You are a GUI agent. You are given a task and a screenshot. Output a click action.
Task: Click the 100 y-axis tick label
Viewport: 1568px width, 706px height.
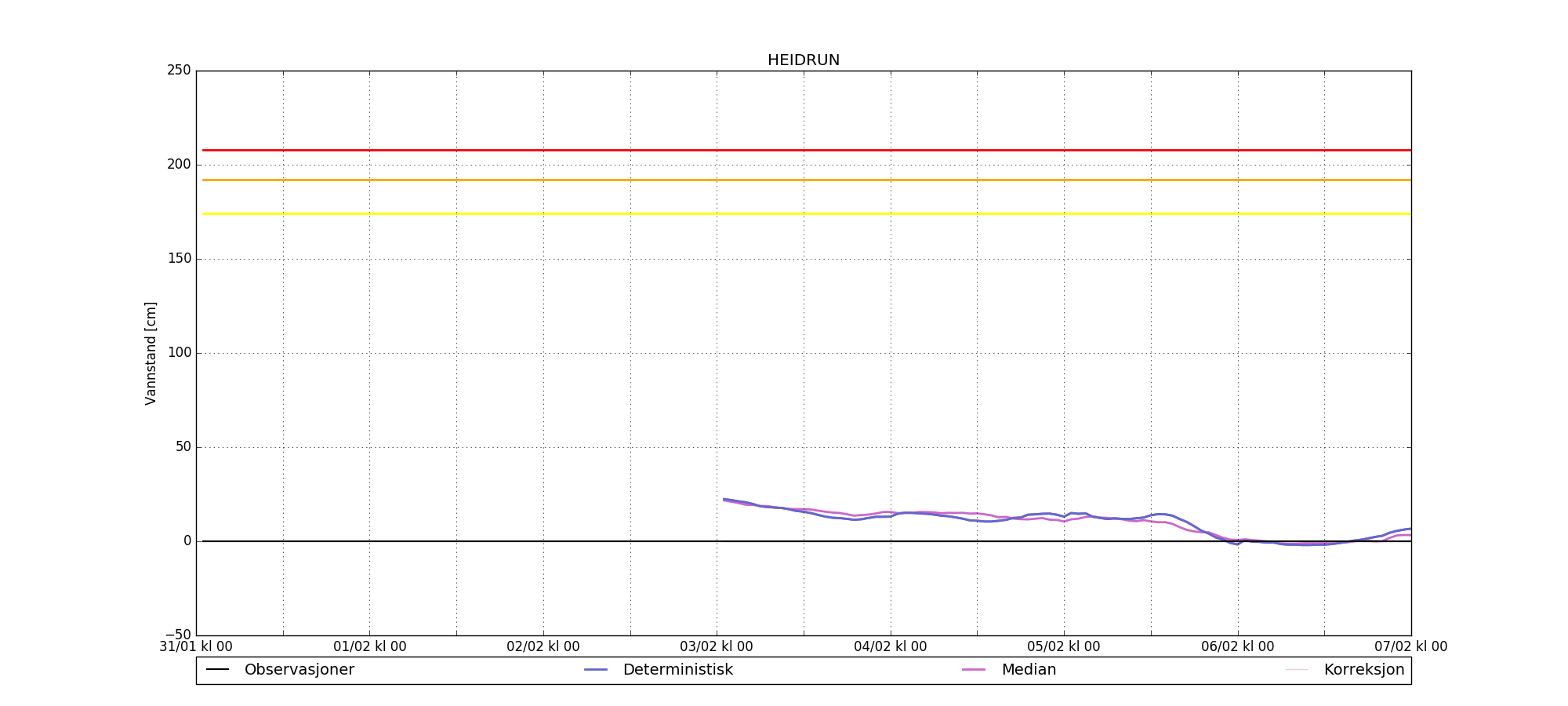tap(179, 353)
